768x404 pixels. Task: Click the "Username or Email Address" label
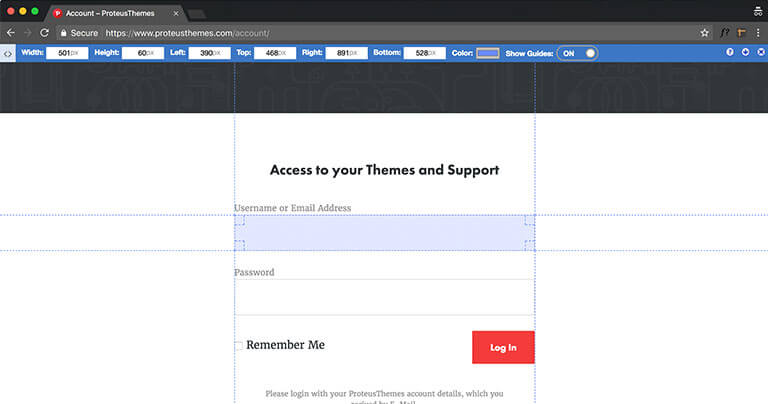tap(292, 208)
